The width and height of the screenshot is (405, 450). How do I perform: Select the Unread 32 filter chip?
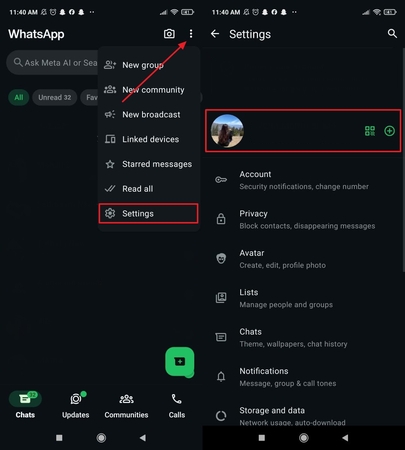pos(55,97)
